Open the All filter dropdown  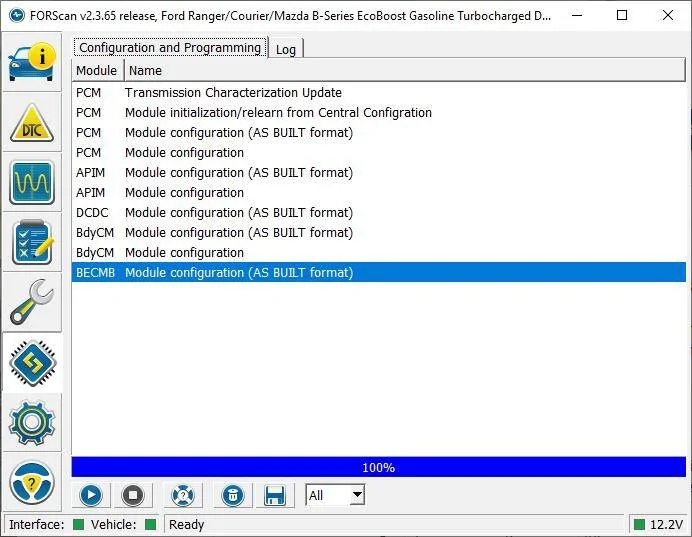(335, 495)
